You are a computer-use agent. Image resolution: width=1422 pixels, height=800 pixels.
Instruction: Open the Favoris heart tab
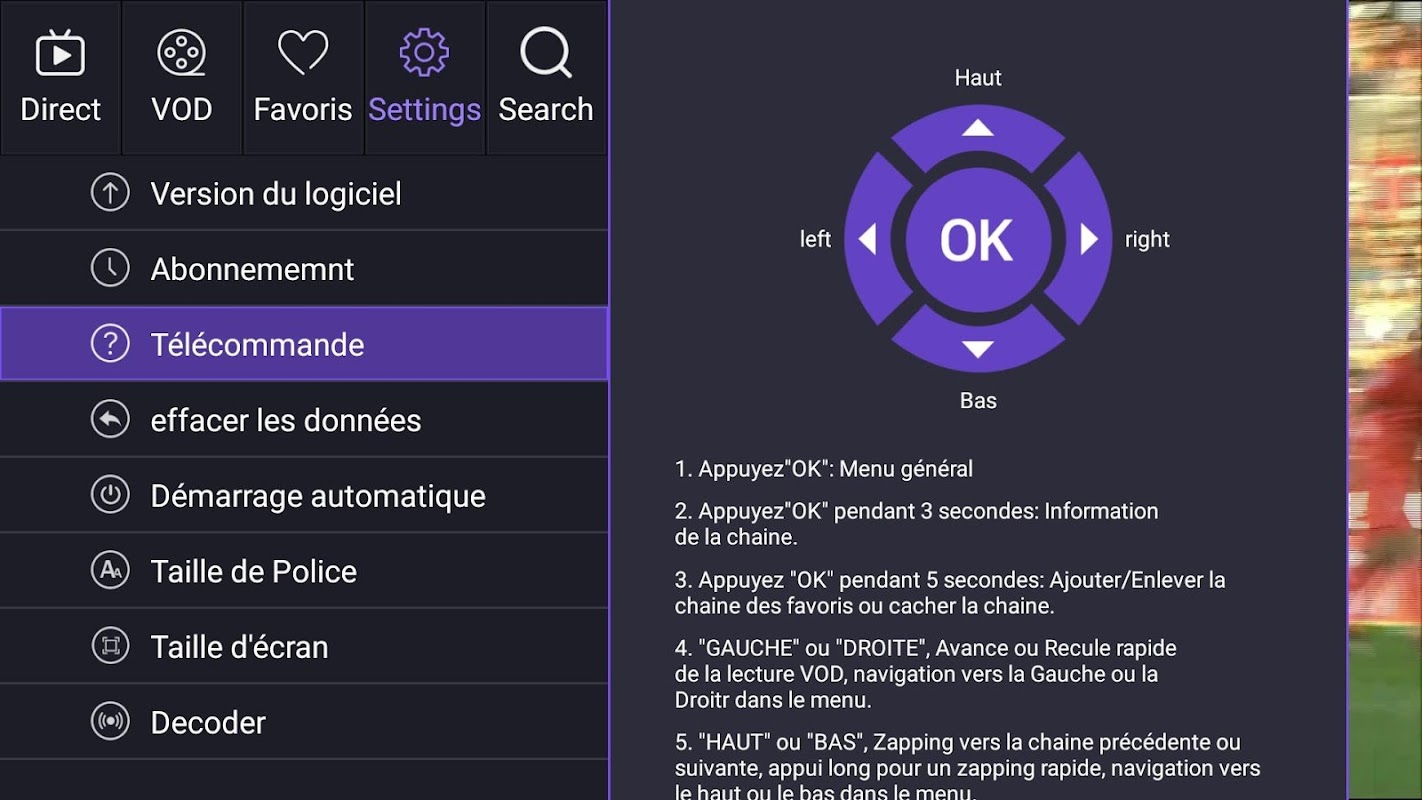tap(303, 78)
